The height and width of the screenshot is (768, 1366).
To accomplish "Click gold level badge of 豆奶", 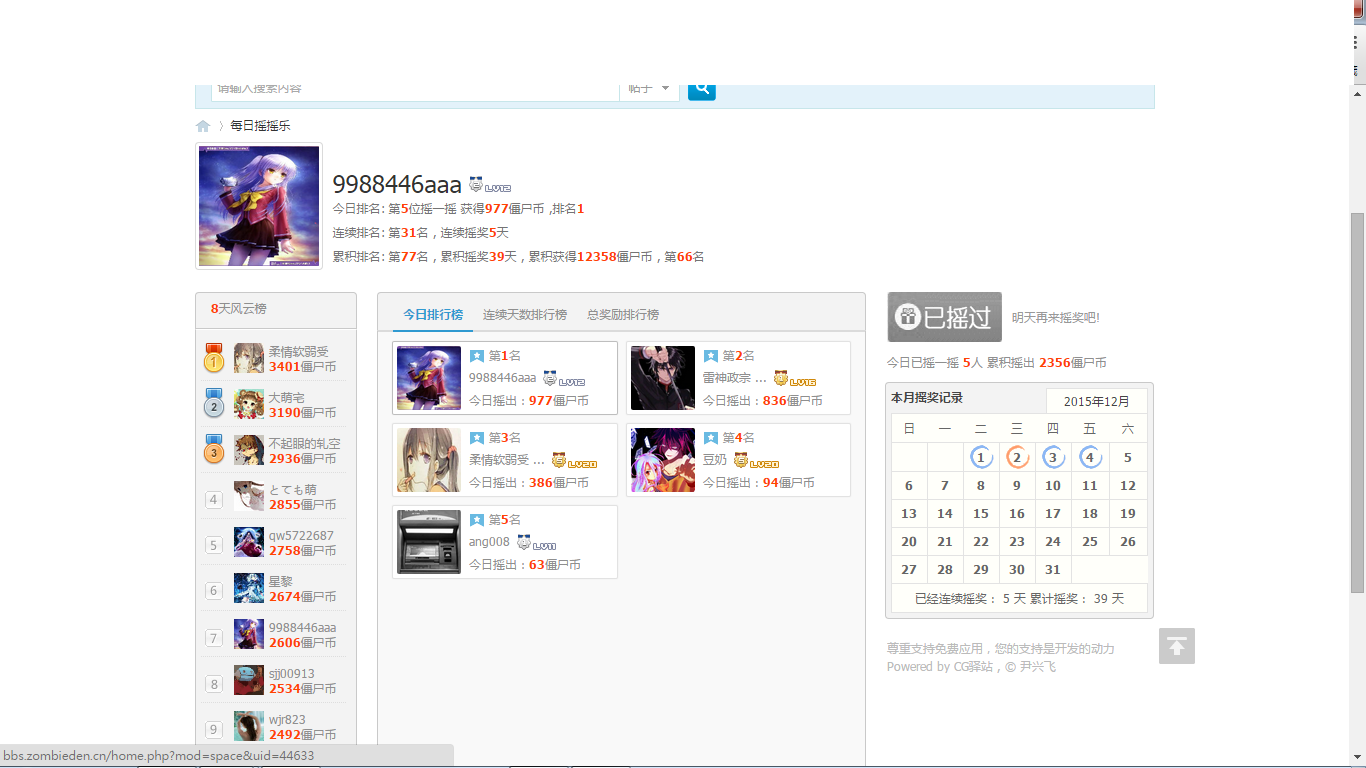I will point(756,461).
